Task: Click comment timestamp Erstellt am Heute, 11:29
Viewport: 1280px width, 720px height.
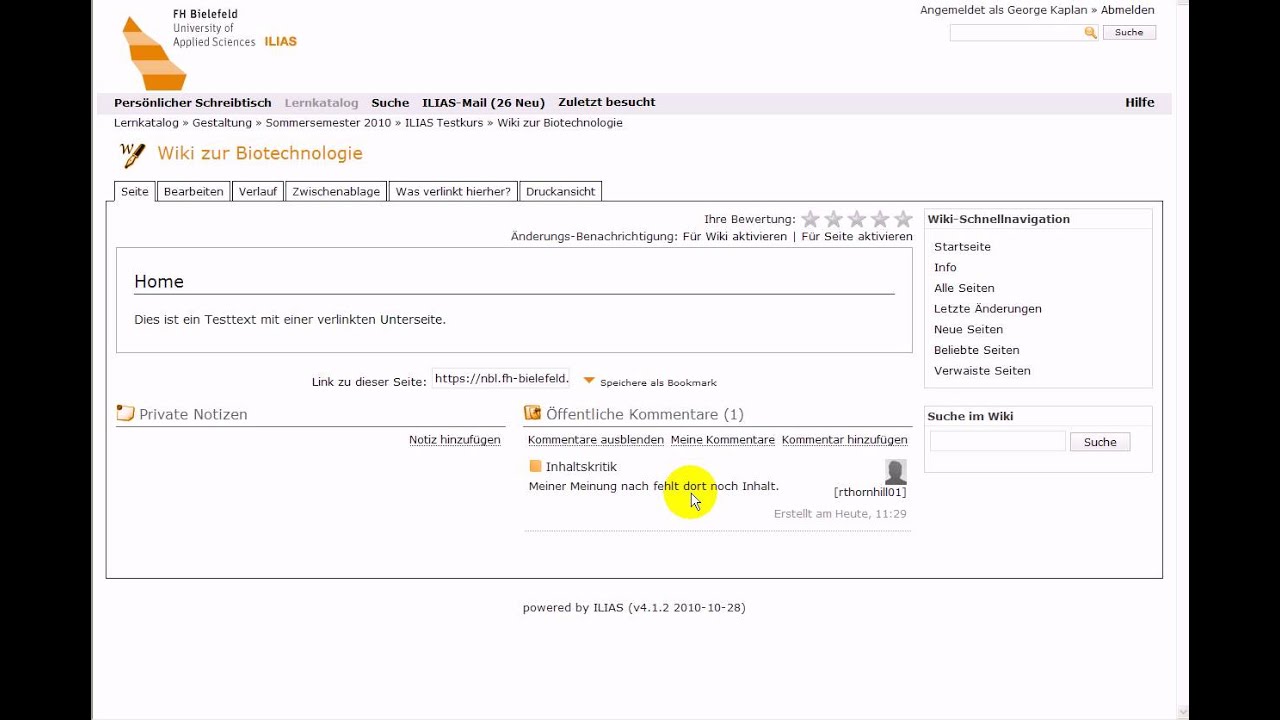Action: [840, 514]
